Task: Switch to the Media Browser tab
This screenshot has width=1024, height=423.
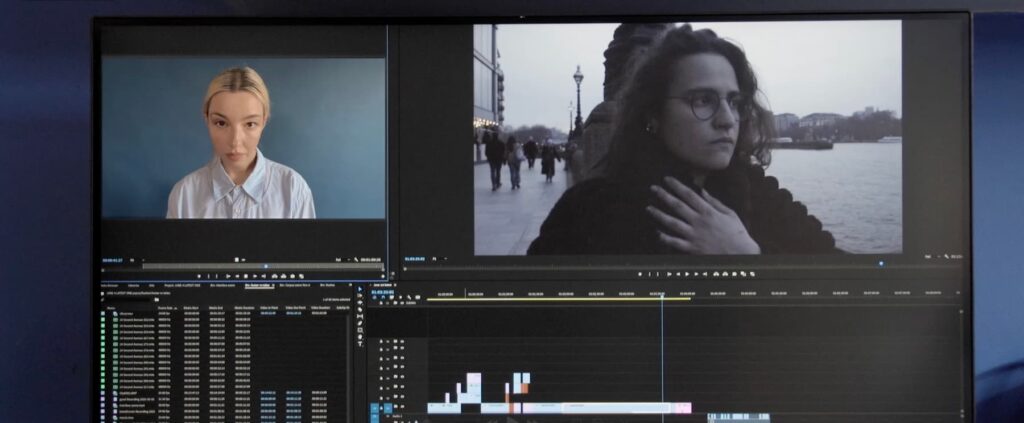Action: click(111, 285)
